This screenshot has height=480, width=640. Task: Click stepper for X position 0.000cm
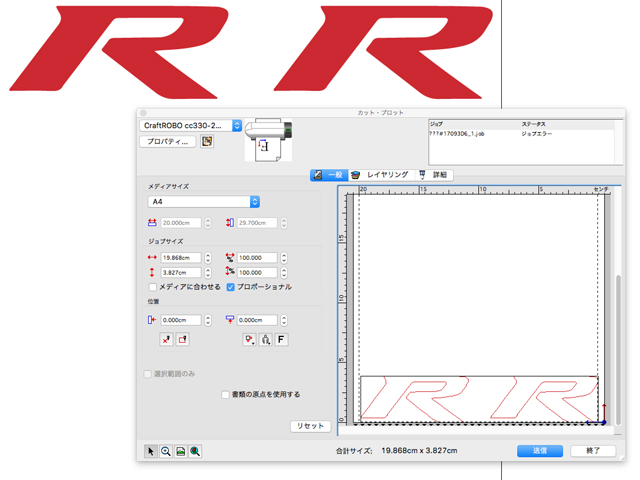coord(208,320)
